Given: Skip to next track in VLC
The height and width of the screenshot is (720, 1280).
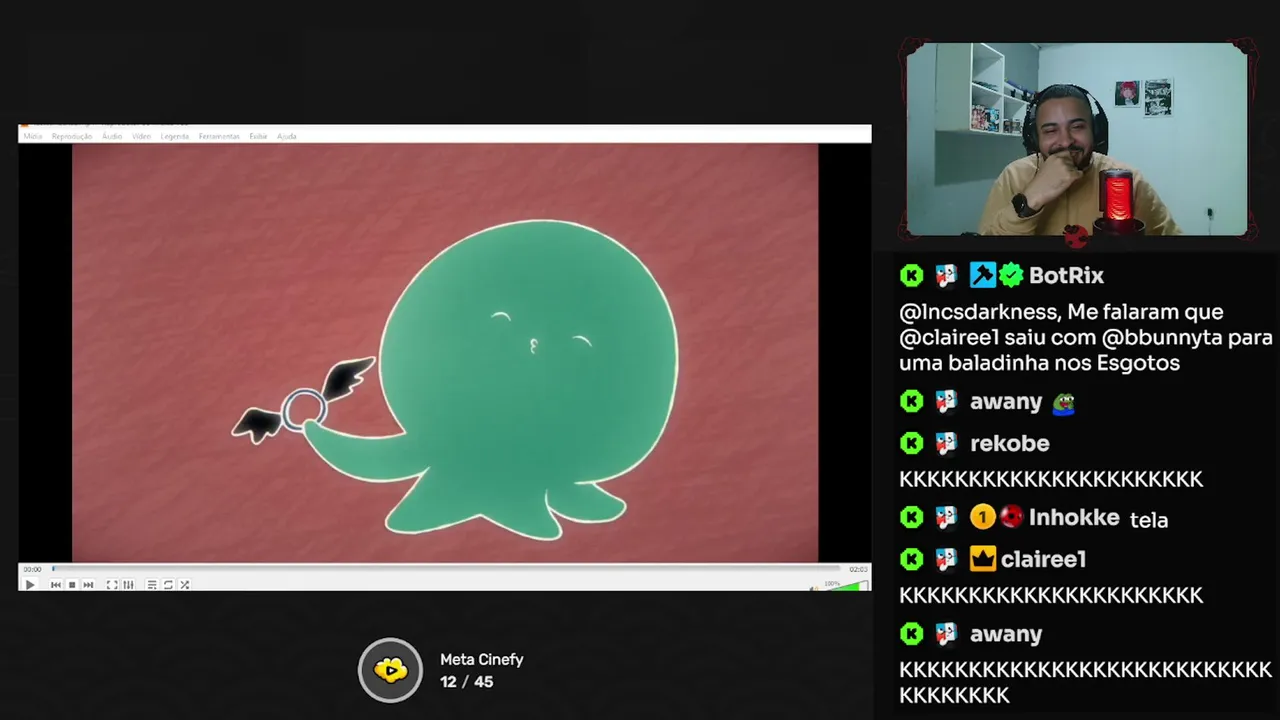Looking at the screenshot, I should click(88, 585).
